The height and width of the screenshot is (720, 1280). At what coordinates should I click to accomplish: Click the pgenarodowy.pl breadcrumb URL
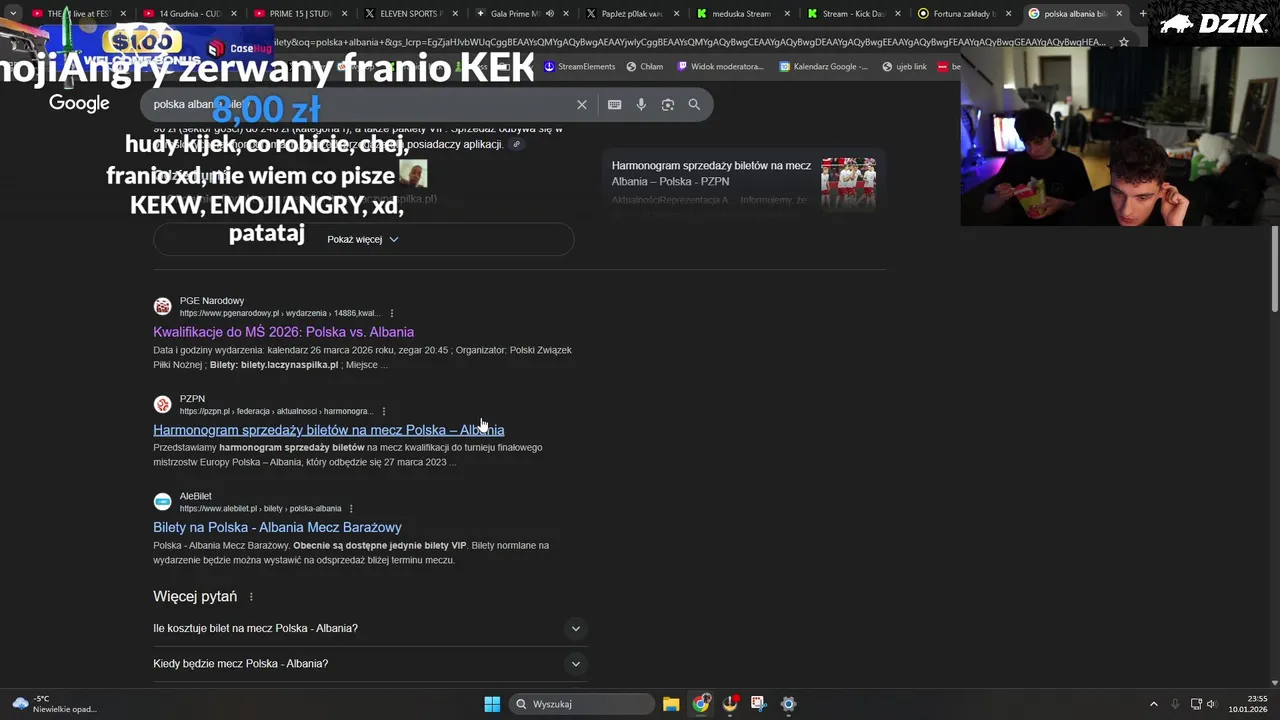coord(280,313)
